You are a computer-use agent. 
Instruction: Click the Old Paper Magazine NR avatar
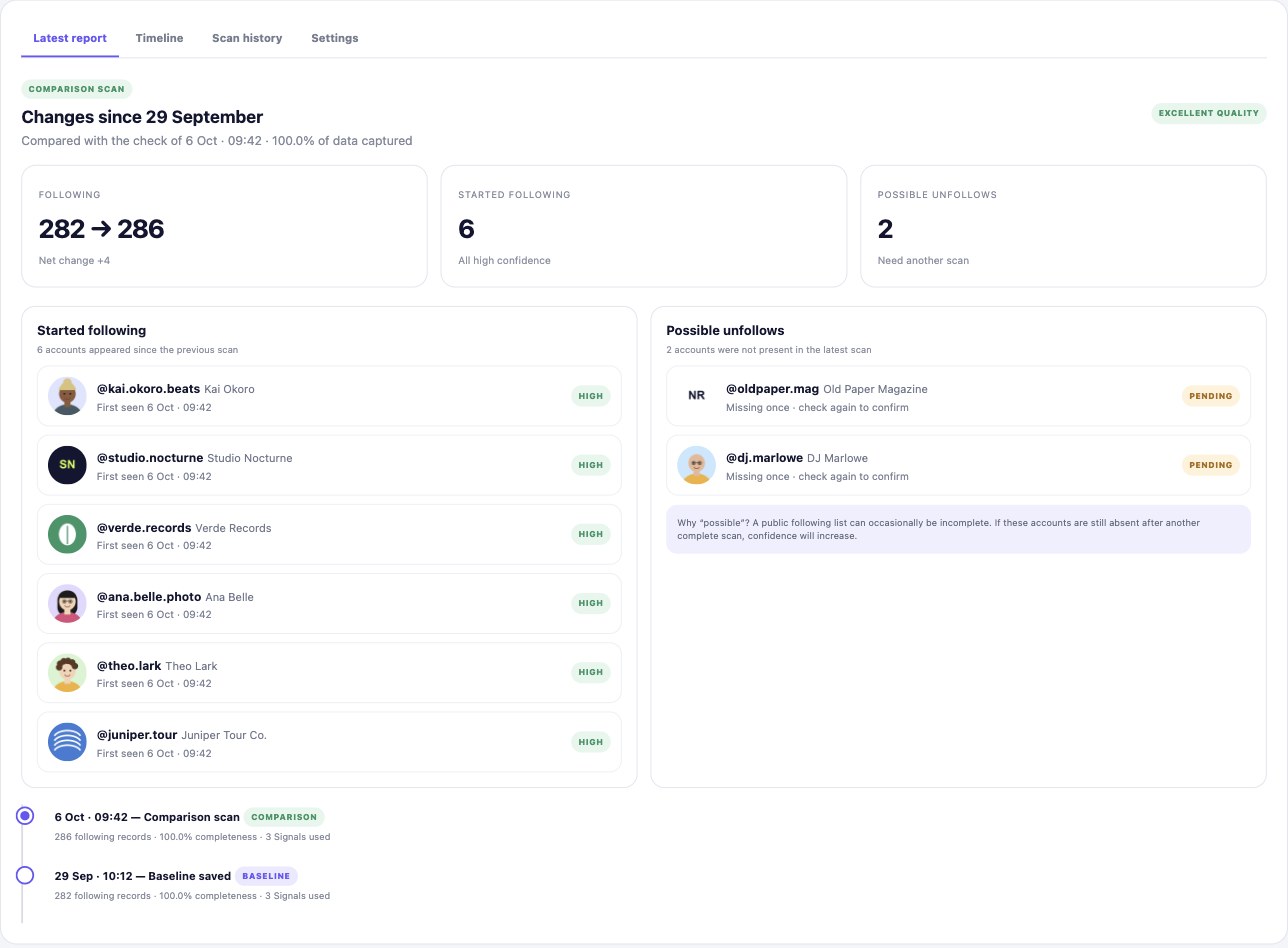pyautogui.click(x=696, y=396)
